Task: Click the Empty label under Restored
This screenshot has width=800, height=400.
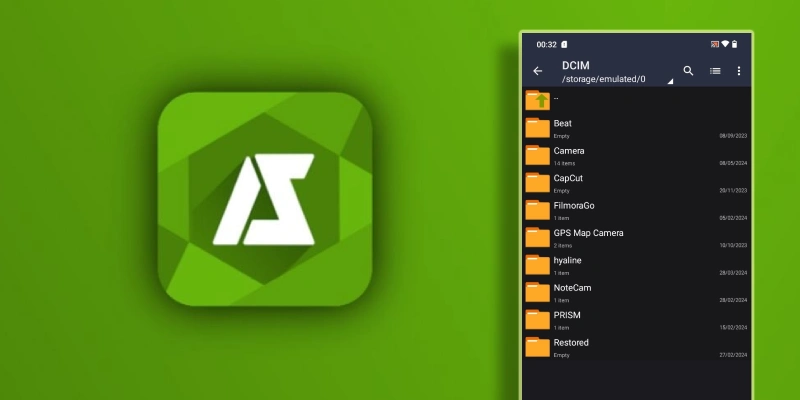Action: tap(561, 356)
